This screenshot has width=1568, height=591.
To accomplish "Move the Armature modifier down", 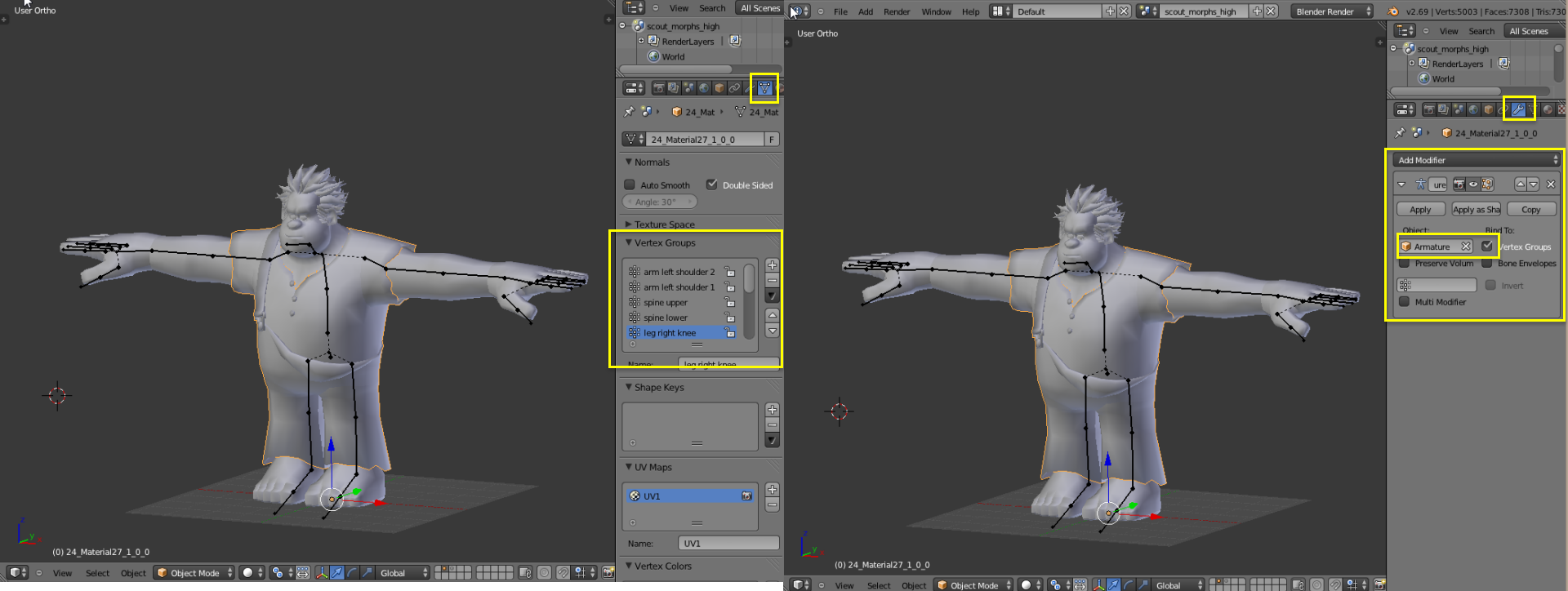I will pyautogui.click(x=1533, y=184).
